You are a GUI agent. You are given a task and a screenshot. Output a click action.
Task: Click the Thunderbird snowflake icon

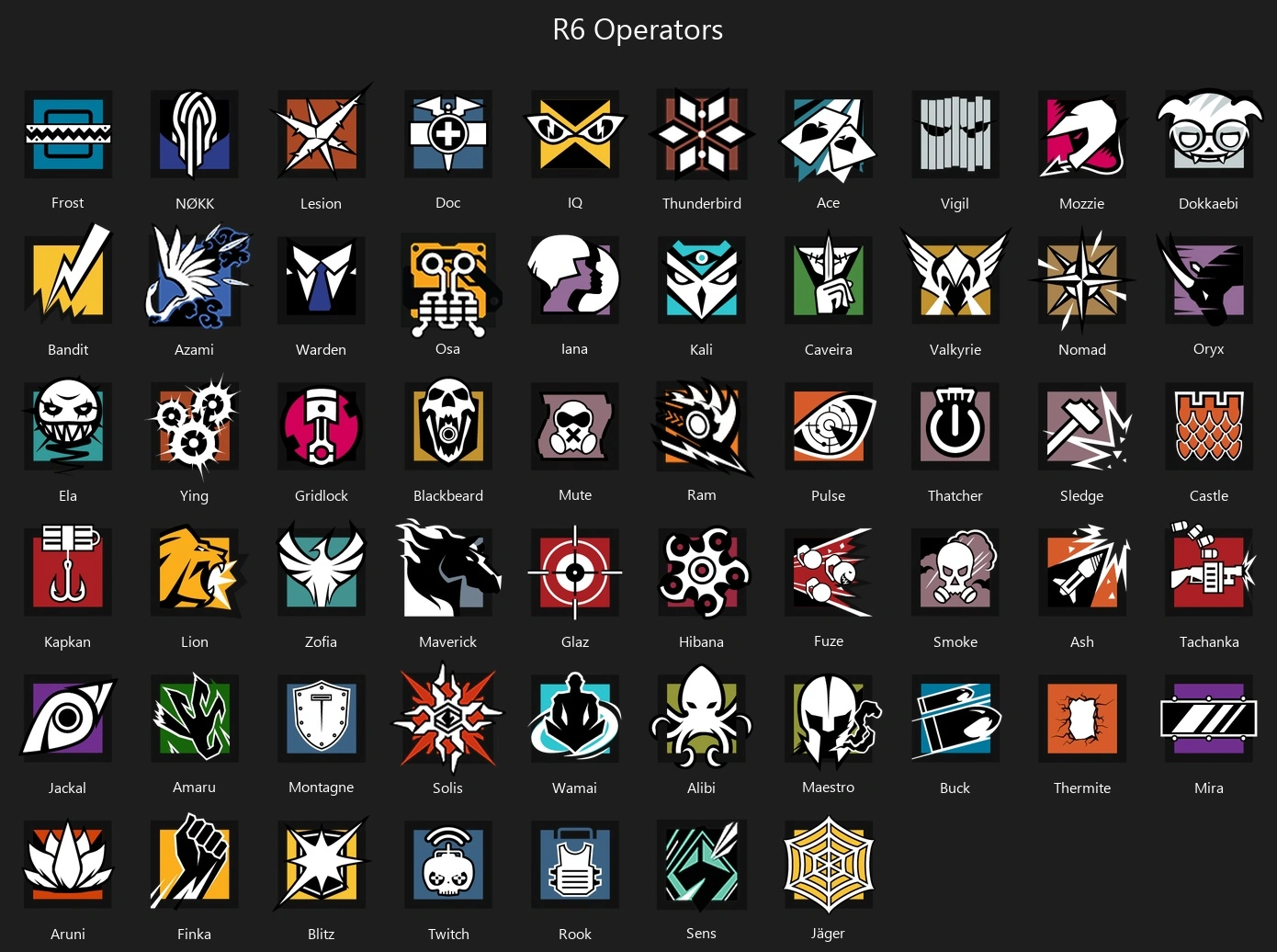(702, 134)
